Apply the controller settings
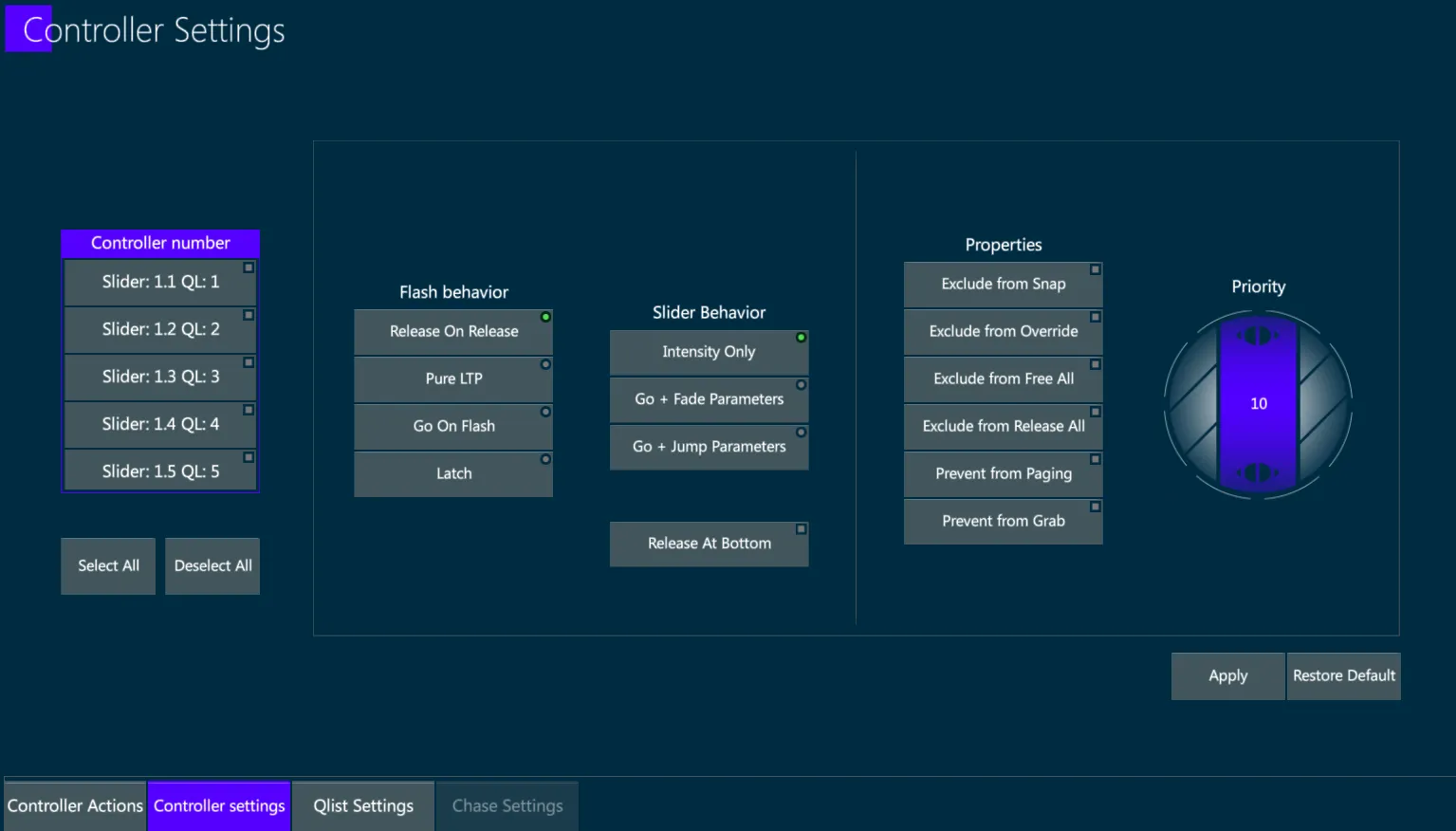 (1228, 676)
